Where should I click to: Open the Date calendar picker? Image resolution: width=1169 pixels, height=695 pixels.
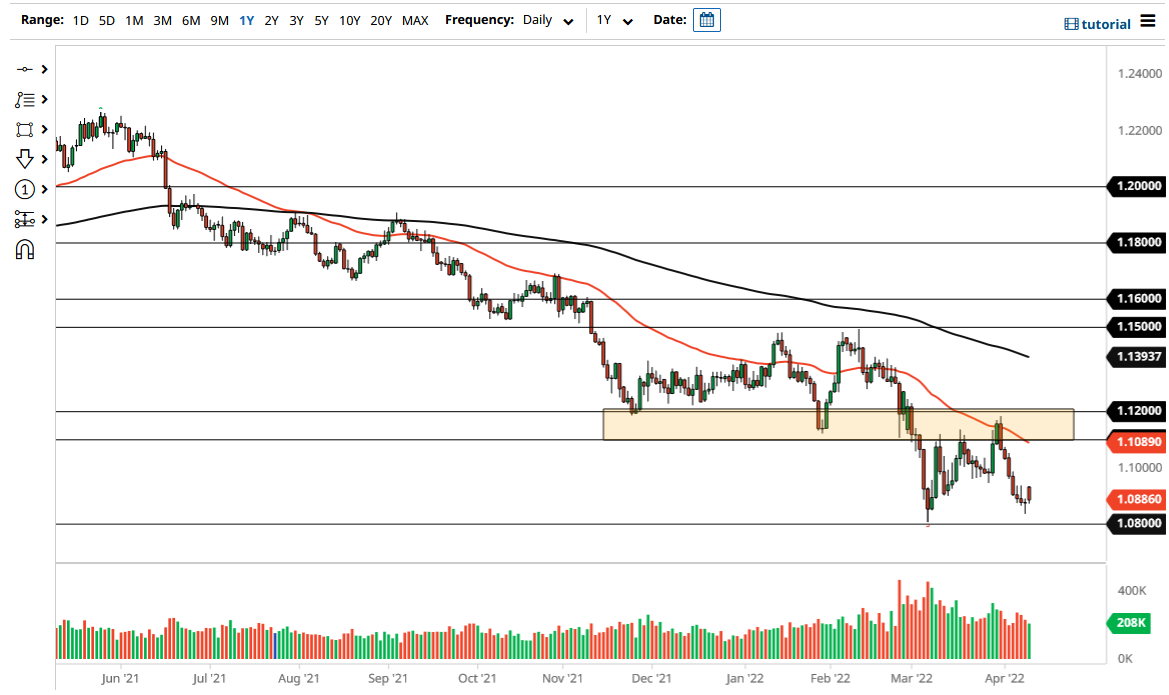click(706, 19)
